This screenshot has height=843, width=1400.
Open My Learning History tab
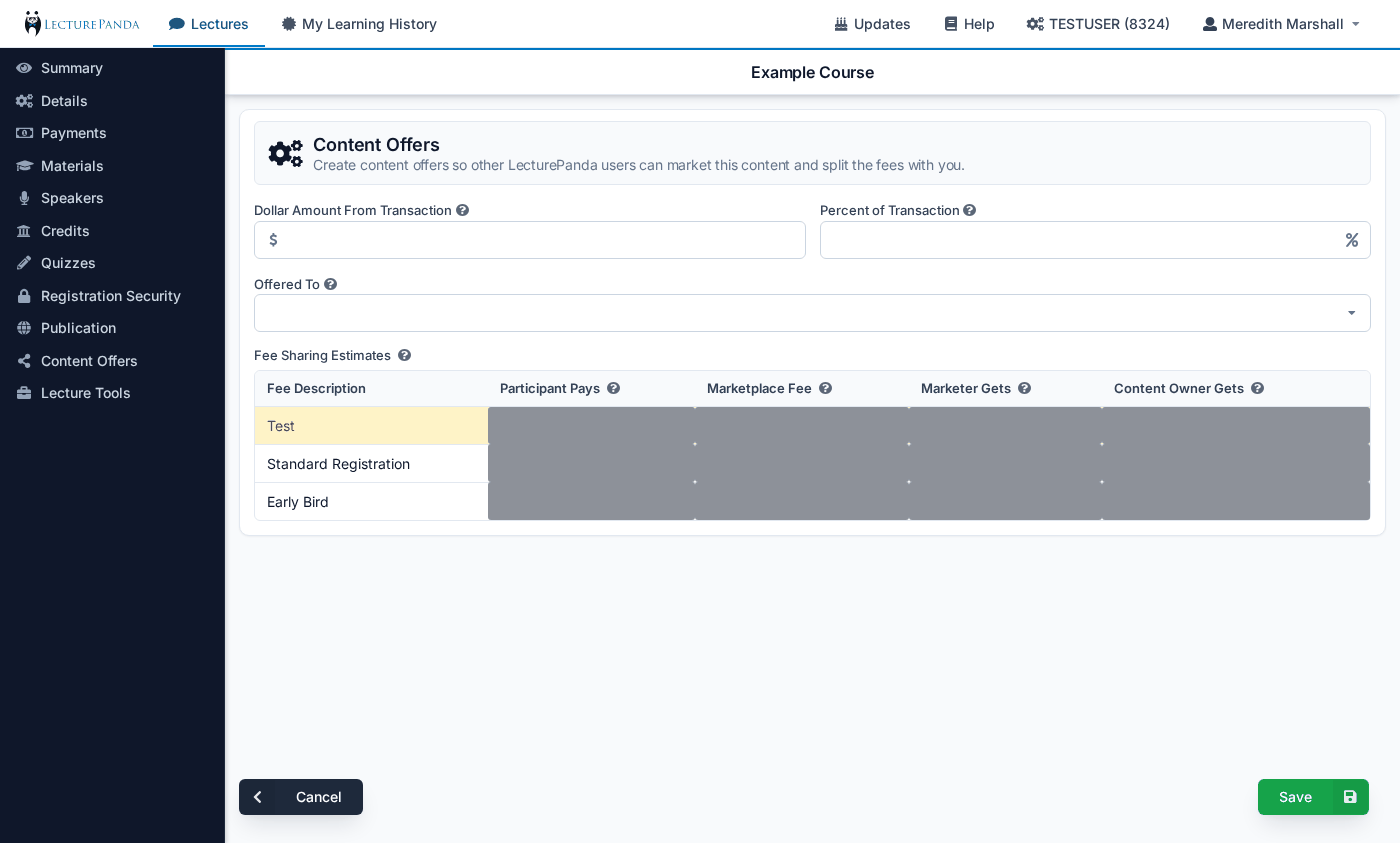coord(359,24)
